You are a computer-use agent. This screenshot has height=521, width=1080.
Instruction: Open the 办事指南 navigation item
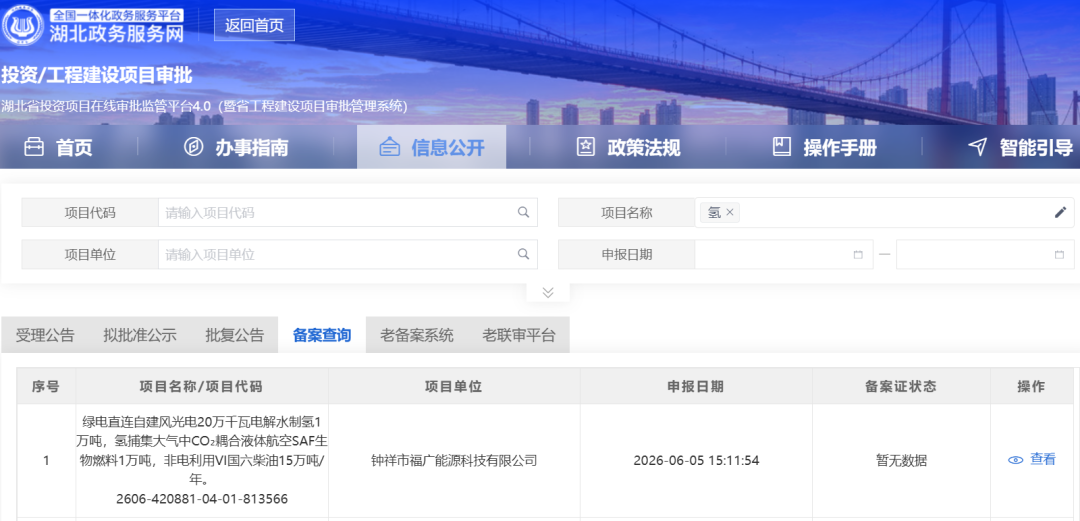click(252, 147)
